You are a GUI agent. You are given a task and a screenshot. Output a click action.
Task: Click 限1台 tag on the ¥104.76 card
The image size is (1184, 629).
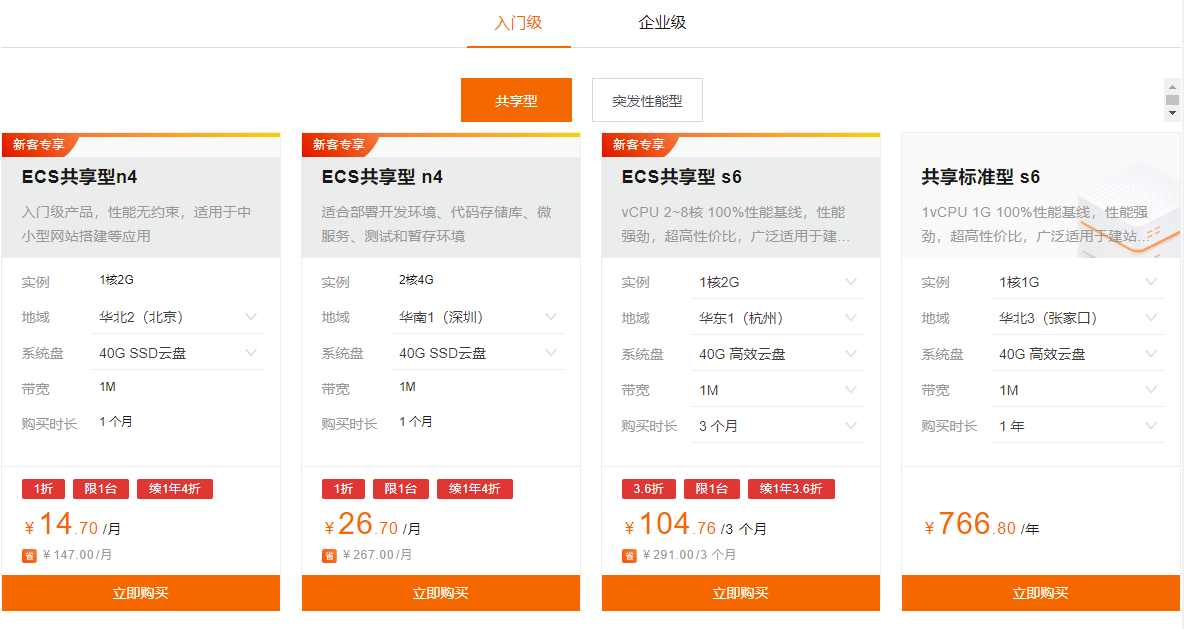click(x=711, y=489)
